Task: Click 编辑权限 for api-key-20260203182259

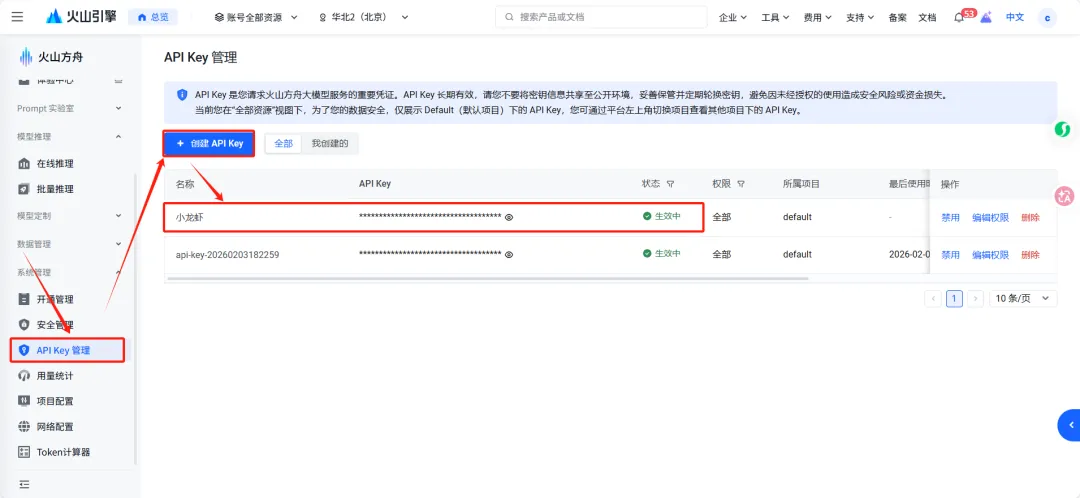Action: click(990, 254)
